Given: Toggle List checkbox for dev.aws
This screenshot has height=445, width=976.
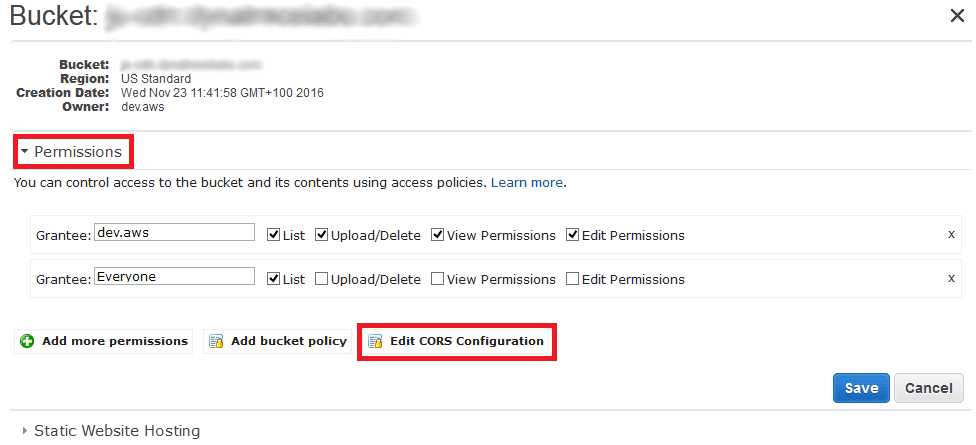Looking at the screenshot, I should (x=273, y=235).
